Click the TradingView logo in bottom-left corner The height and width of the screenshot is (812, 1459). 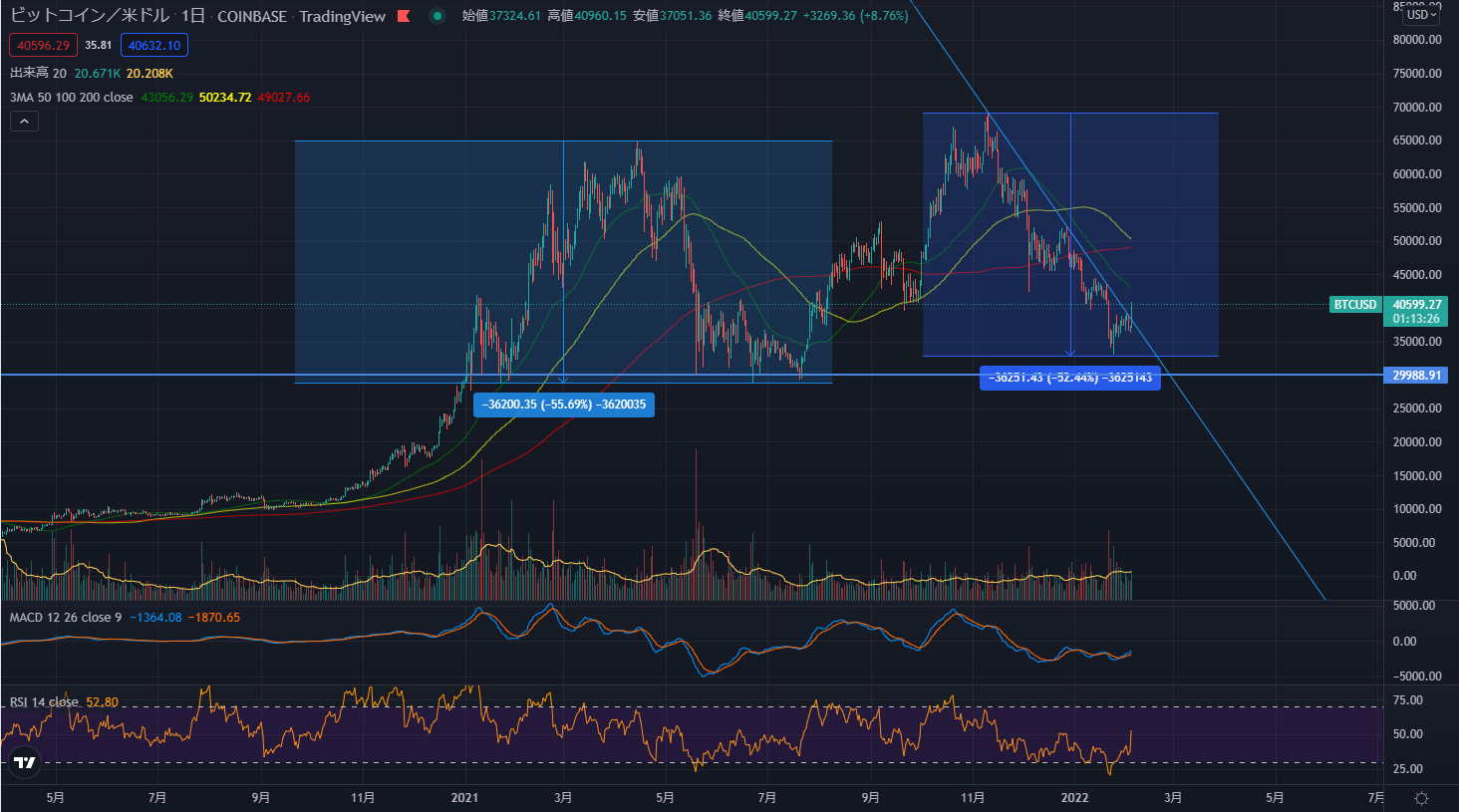pyautogui.click(x=24, y=763)
